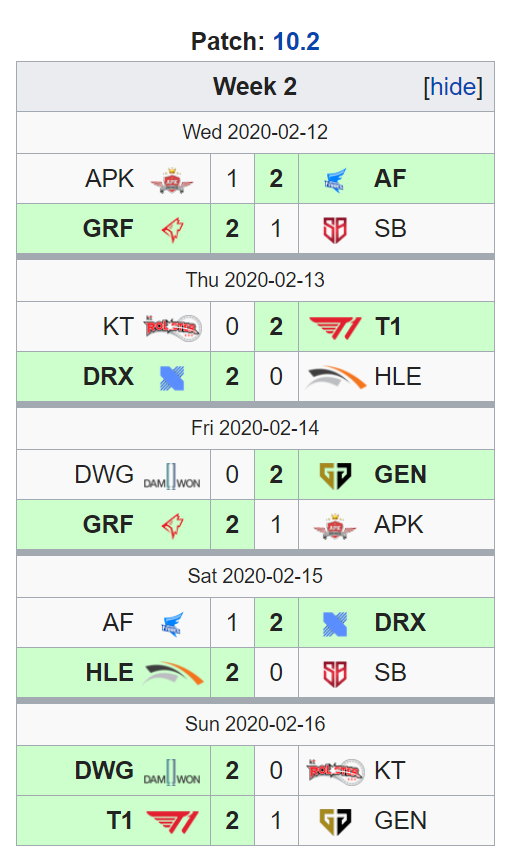Click the Sat 2020-02-15 date row
The height and width of the screenshot is (852, 508).
[x=255, y=576]
